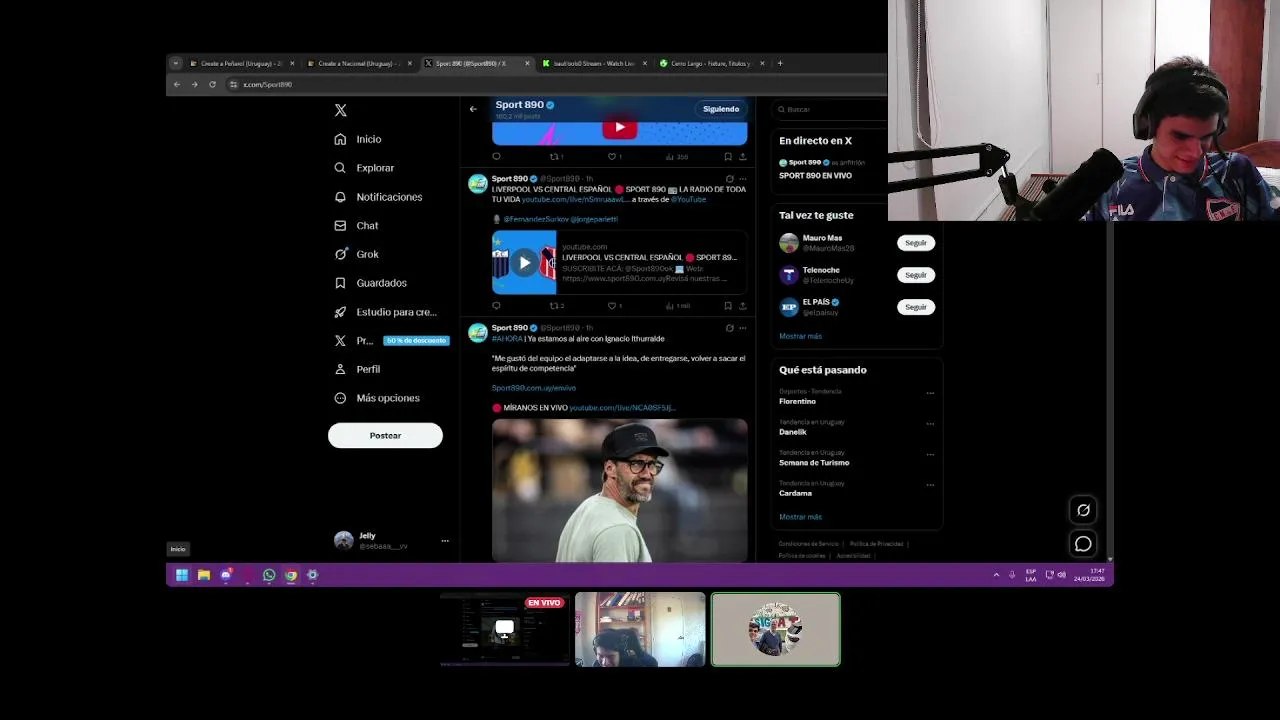
Task: Open Windows Start button
Action: pyautogui.click(x=182, y=575)
